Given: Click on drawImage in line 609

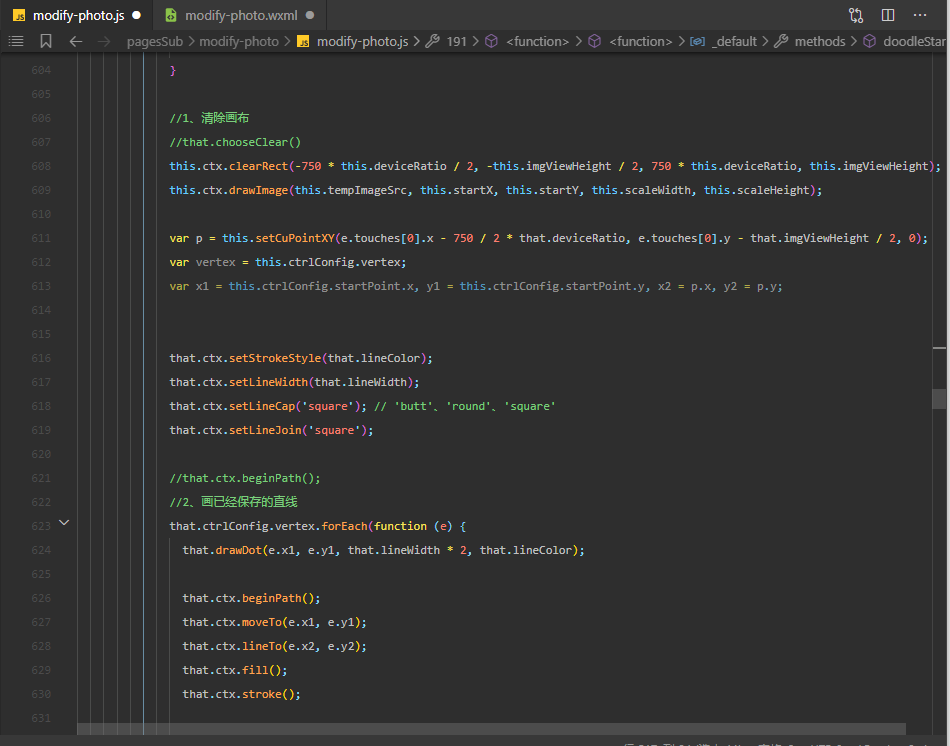Looking at the screenshot, I should pos(258,190).
